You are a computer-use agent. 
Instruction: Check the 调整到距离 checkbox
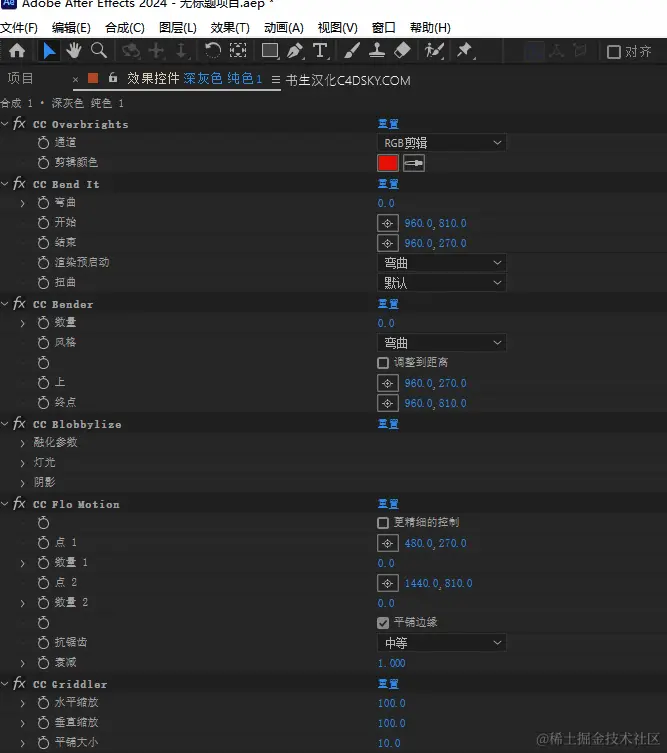click(x=383, y=363)
